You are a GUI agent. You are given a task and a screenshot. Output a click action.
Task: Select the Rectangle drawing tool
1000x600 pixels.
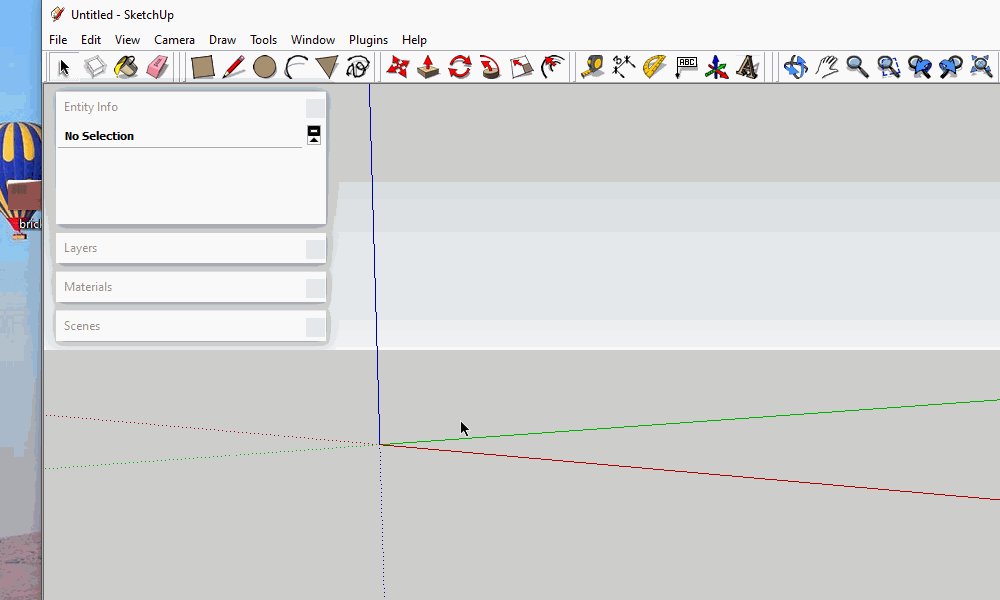coord(202,67)
